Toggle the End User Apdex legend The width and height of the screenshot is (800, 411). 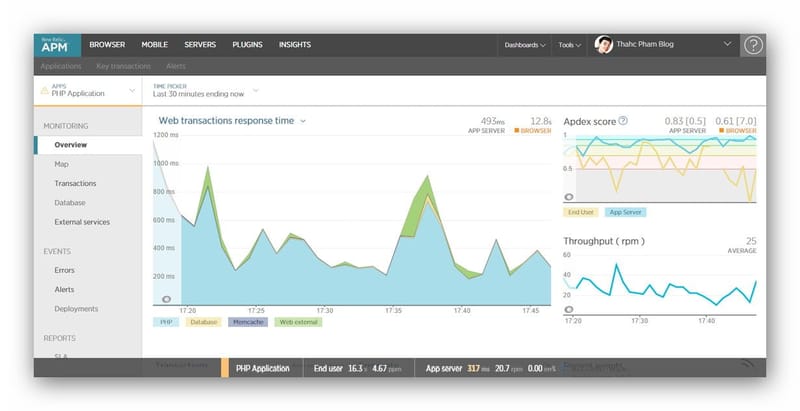pyautogui.click(x=581, y=212)
